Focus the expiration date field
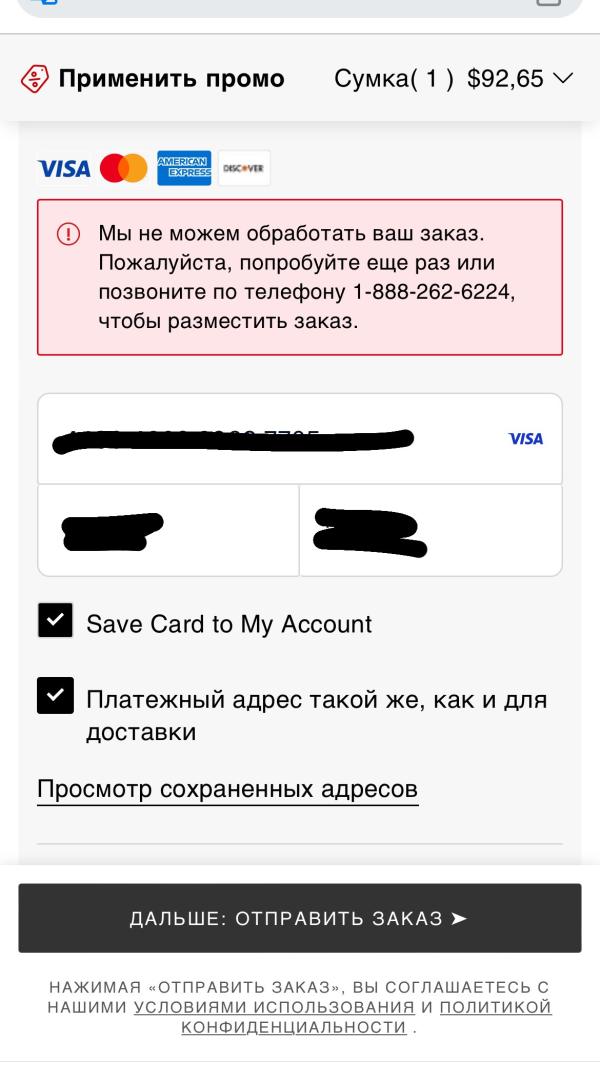 coord(169,531)
